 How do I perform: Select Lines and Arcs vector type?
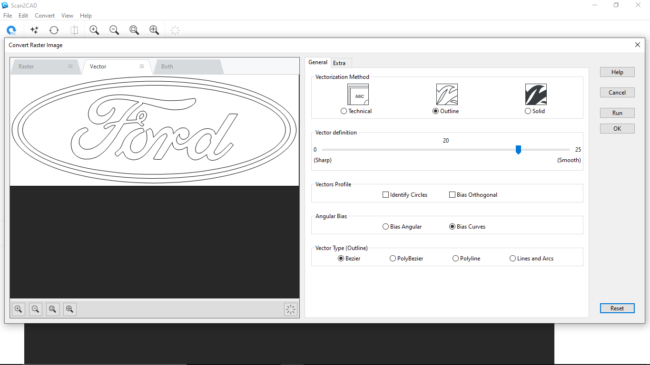tap(513, 258)
